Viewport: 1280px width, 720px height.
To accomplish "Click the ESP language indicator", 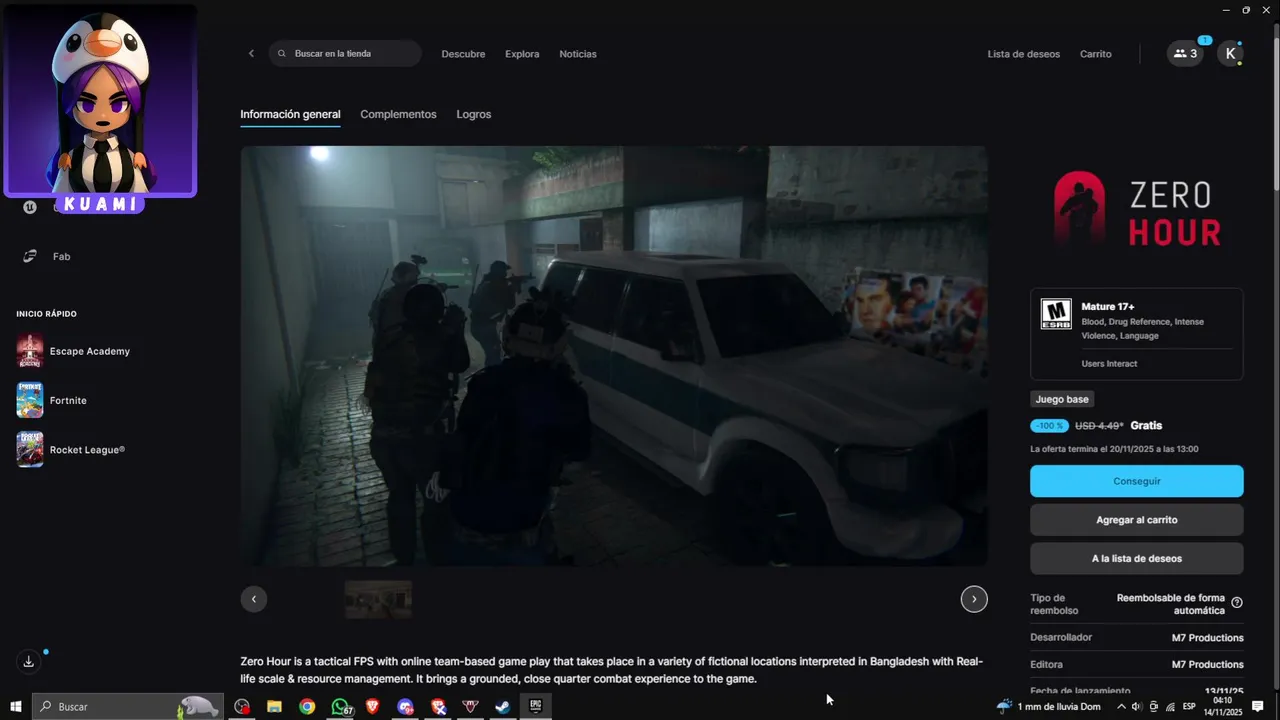I will tap(1189, 707).
